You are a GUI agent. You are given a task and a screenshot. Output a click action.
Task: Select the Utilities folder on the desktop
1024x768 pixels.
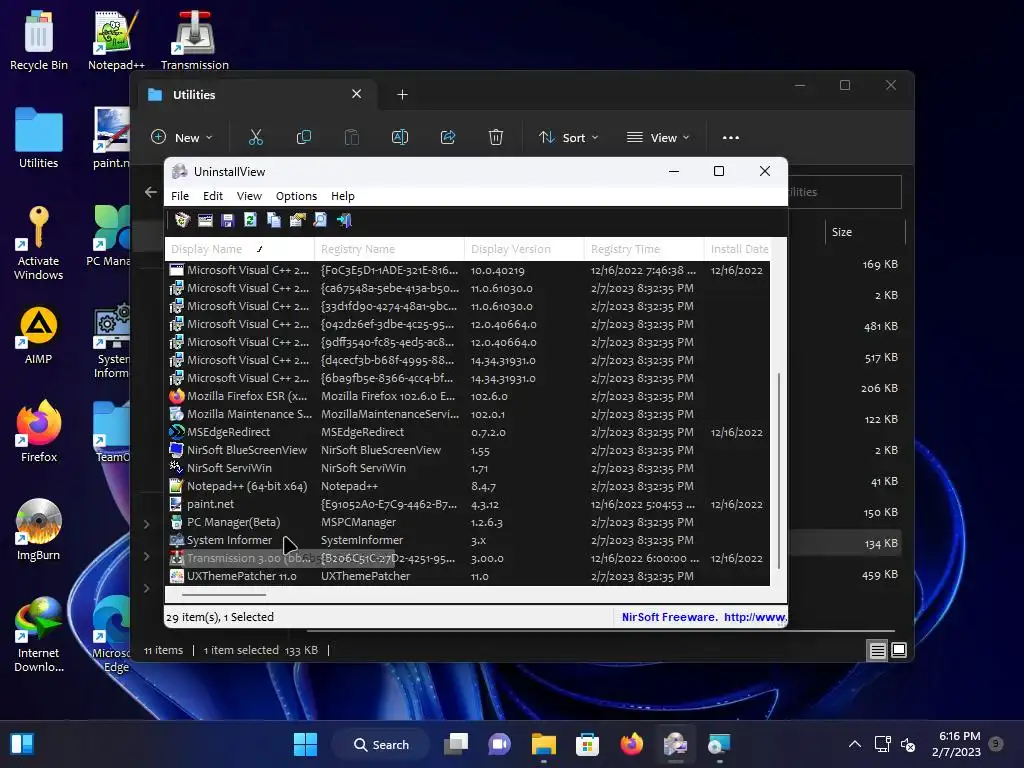[39, 138]
